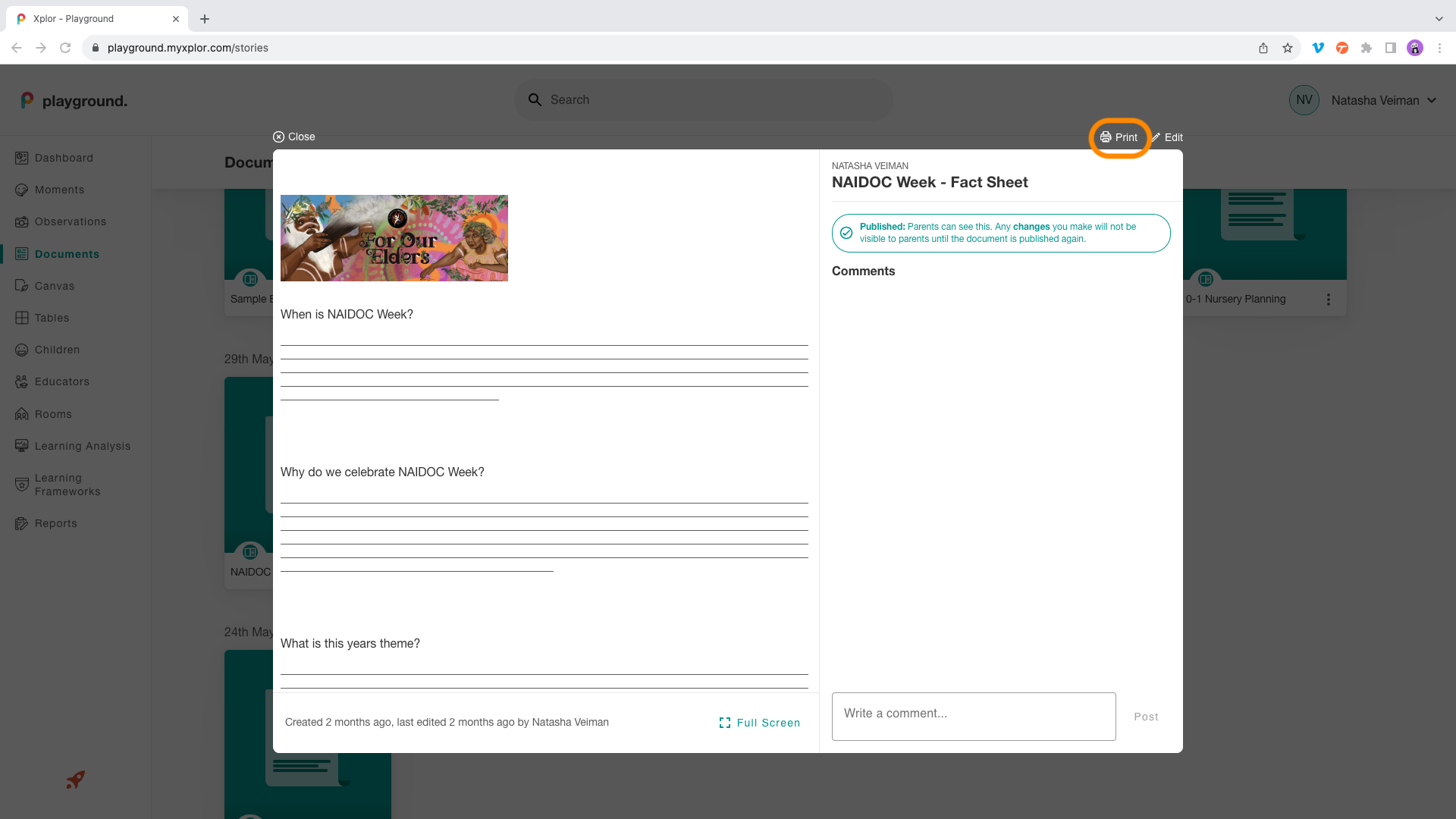The width and height of the screenshot is (1456, 819).
Task: Open the document in Full Screen
Action: [x=759, y=723]
